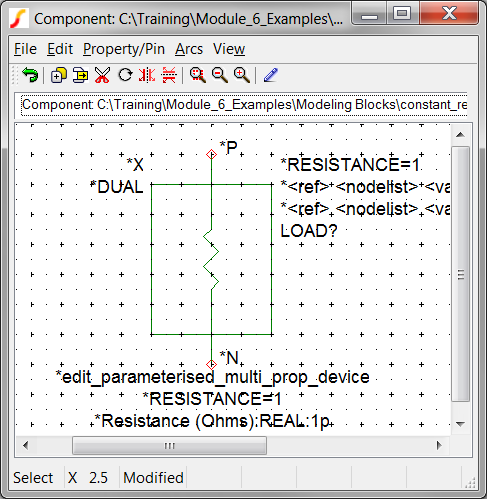487x499 pixels.
Task: Open the Property/Pin menu
Action: pyautogui.click(x=124, y=49)
